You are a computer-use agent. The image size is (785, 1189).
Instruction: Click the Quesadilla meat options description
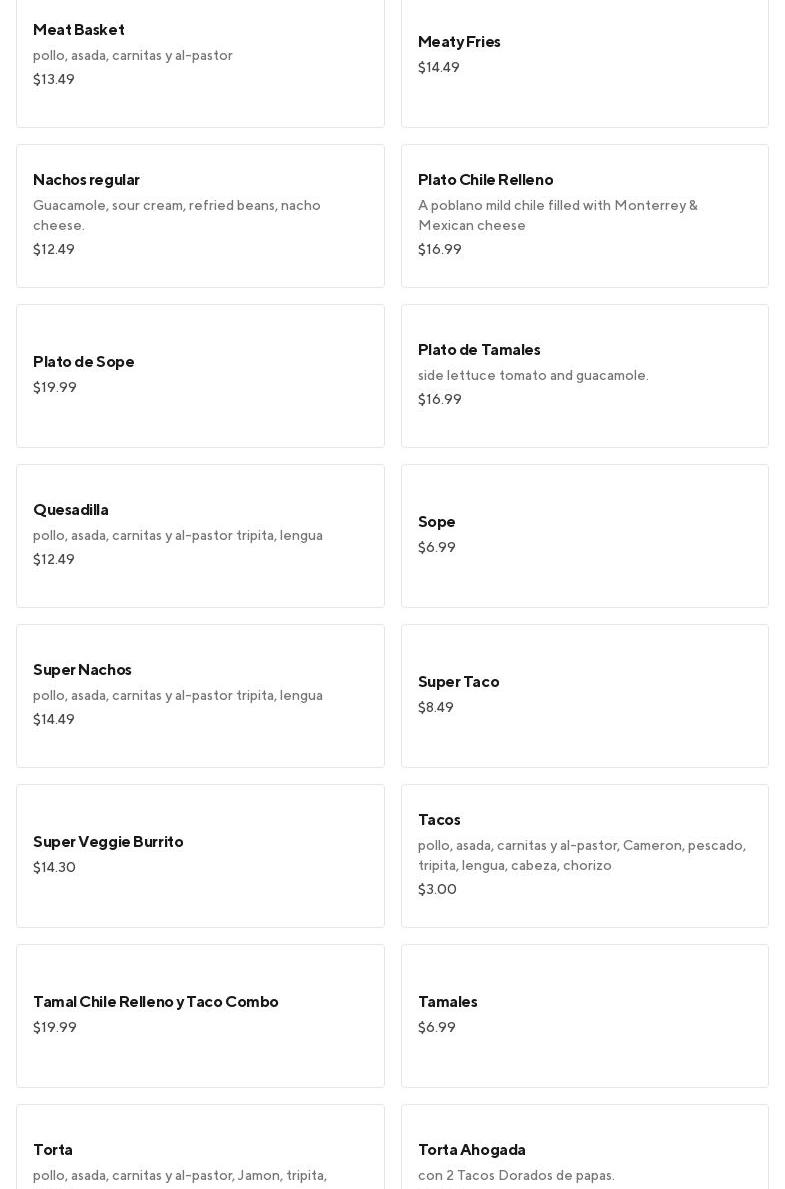pyautogui.click(x=178, y=536)
